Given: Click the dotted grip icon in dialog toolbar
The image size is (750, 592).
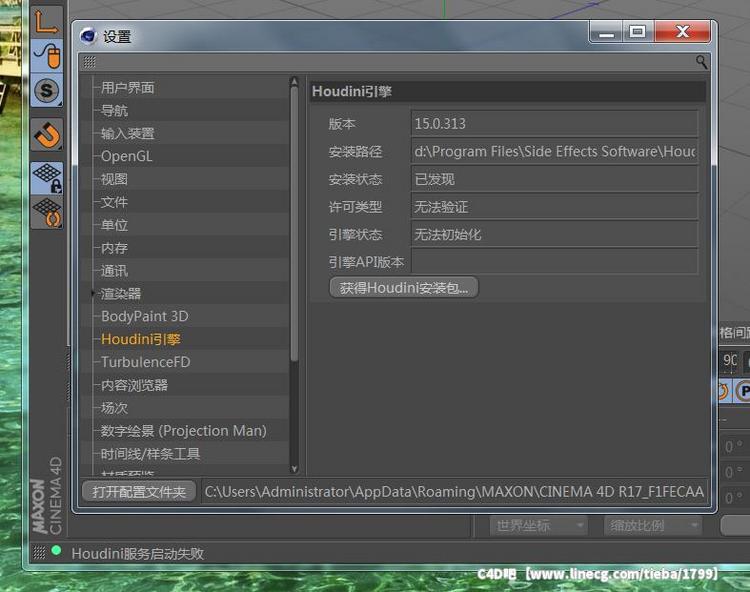Looking at the screenshot, I should tap(89, 62).
